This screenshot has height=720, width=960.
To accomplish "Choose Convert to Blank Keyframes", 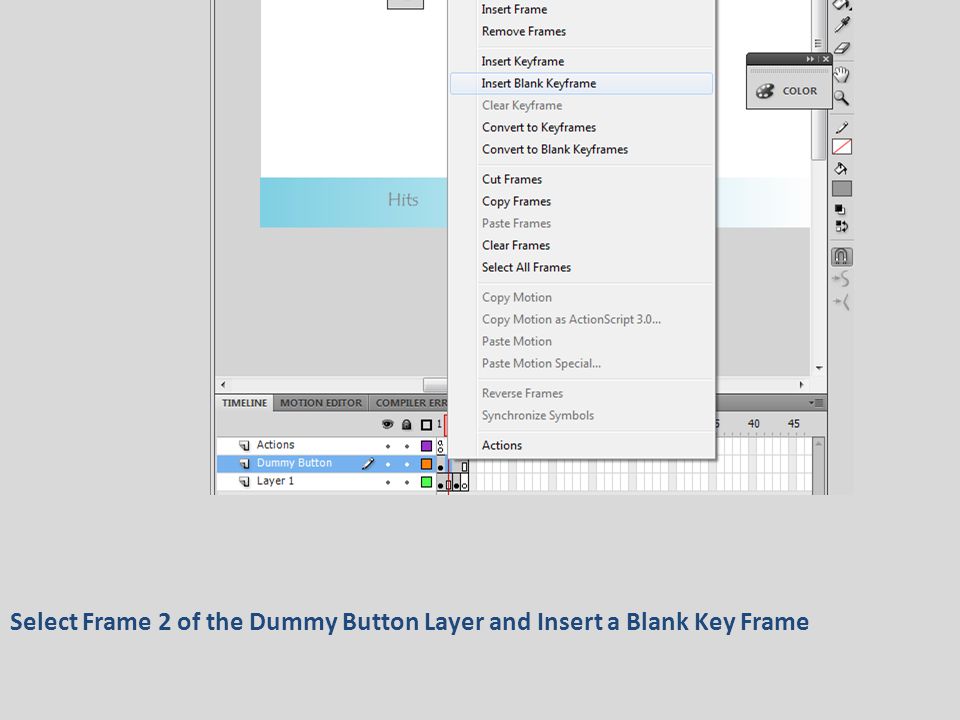I will 582,150.
